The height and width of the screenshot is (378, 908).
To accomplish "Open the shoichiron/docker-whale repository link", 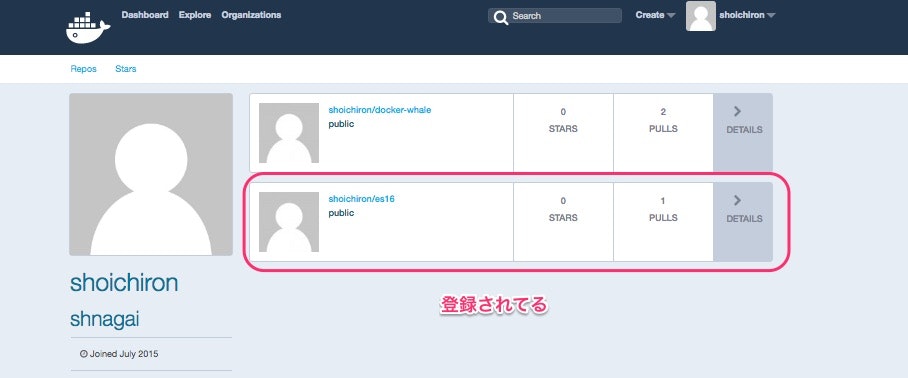I will [x=380, y=110].
